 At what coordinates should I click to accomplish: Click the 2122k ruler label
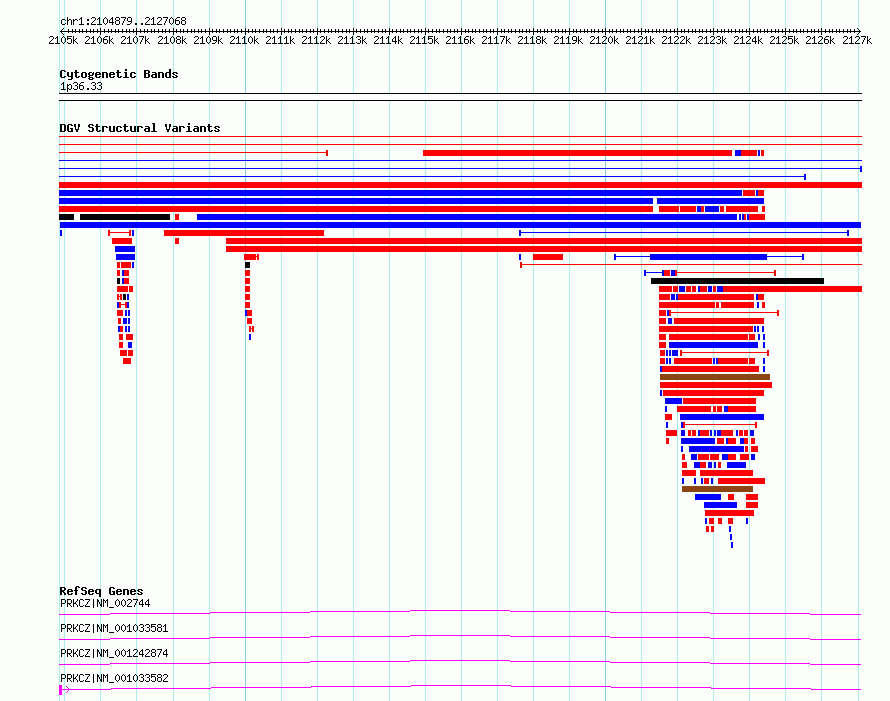click(x=676, y=40)
